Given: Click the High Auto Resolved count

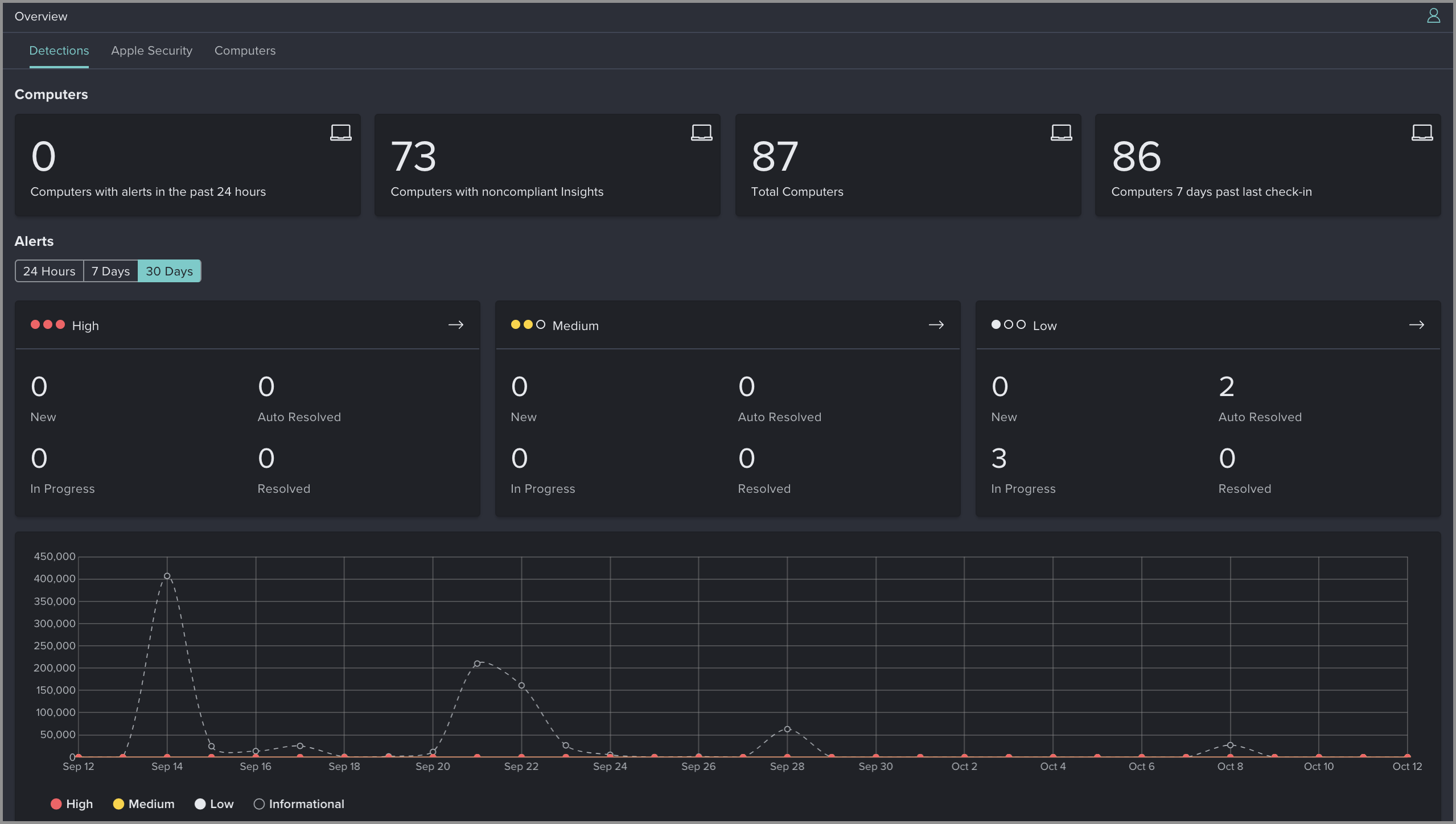Looking at the screenshot, I should 266,387.
